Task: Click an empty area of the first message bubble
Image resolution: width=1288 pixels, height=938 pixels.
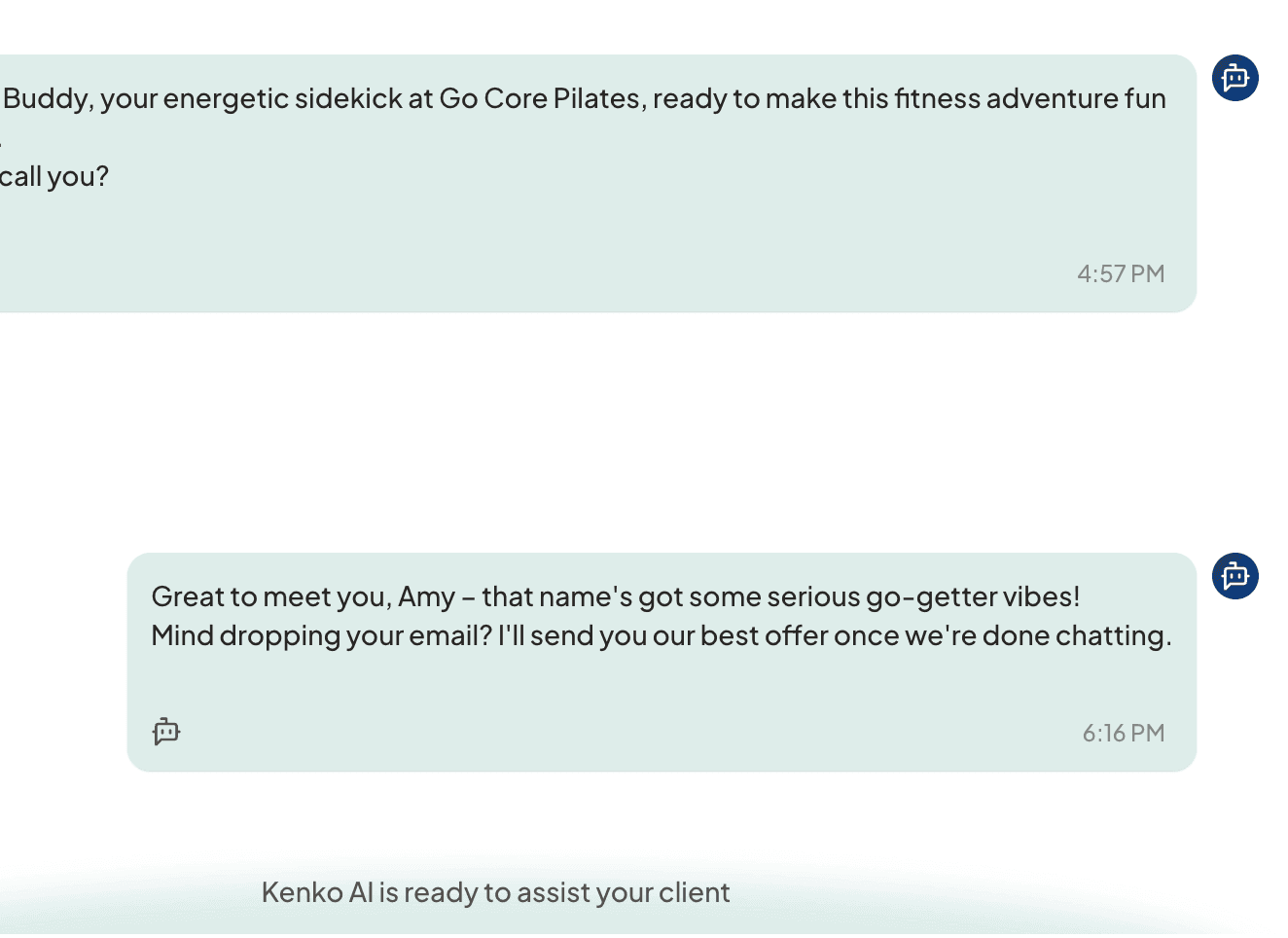Action: coord(584,234)
